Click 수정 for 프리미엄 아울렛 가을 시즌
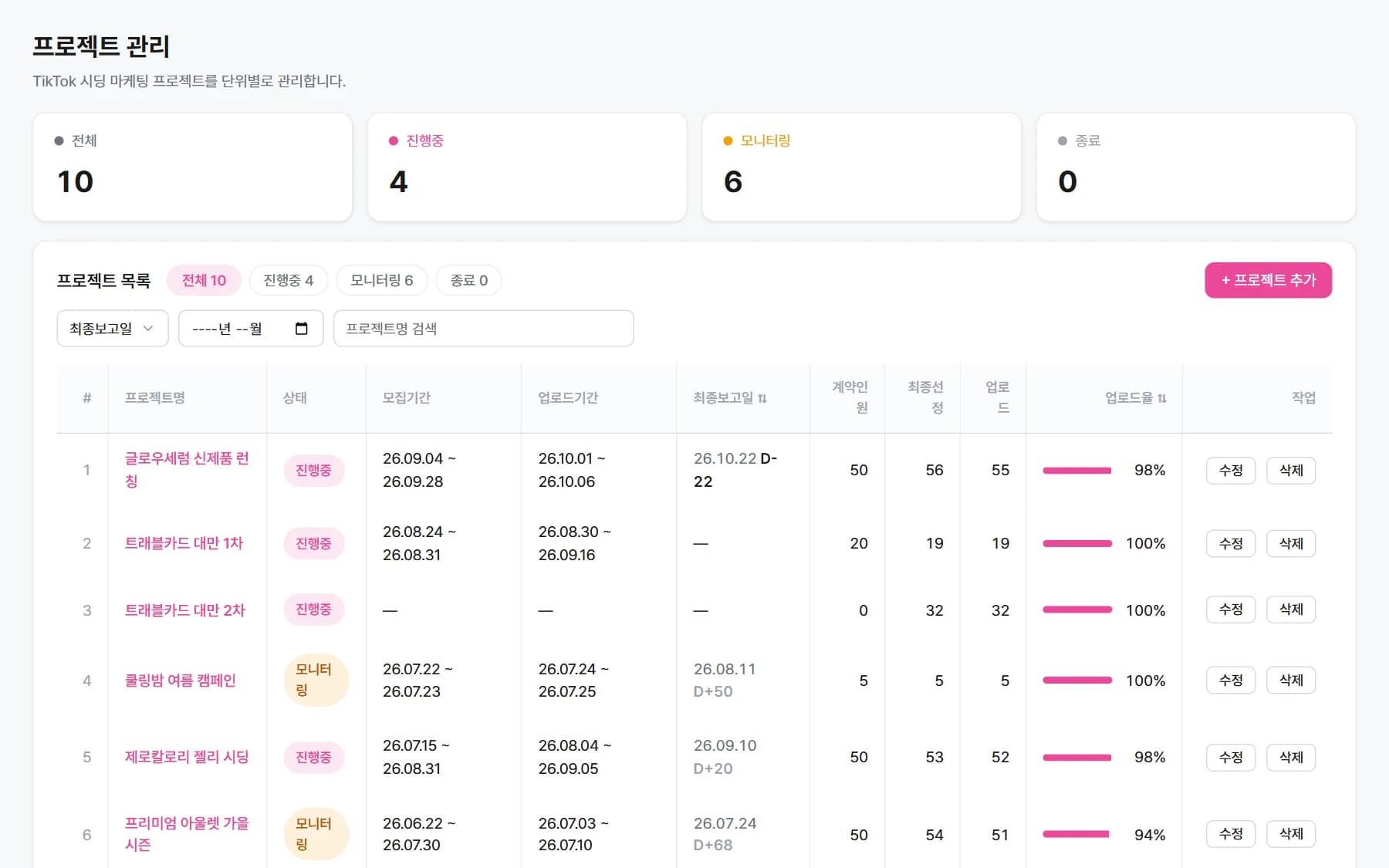The width and height of the screenshot is (1389, 868). pyautogui.click(x=1231, y=834)
